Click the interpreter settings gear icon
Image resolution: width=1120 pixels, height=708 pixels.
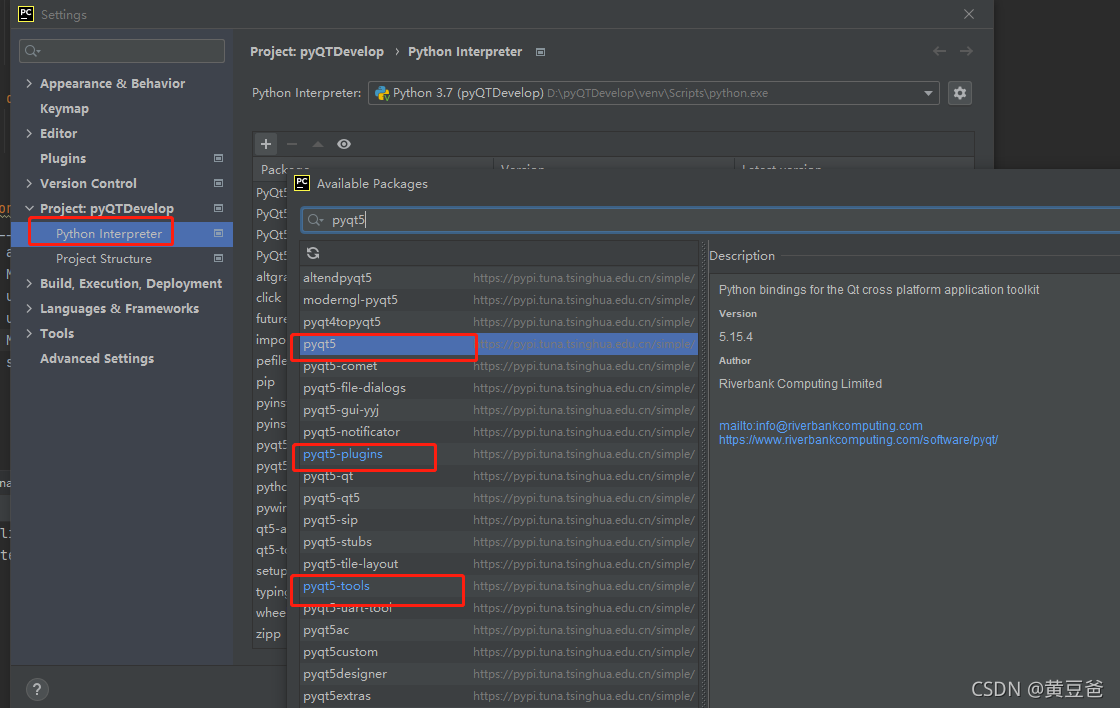coord(960,93)
